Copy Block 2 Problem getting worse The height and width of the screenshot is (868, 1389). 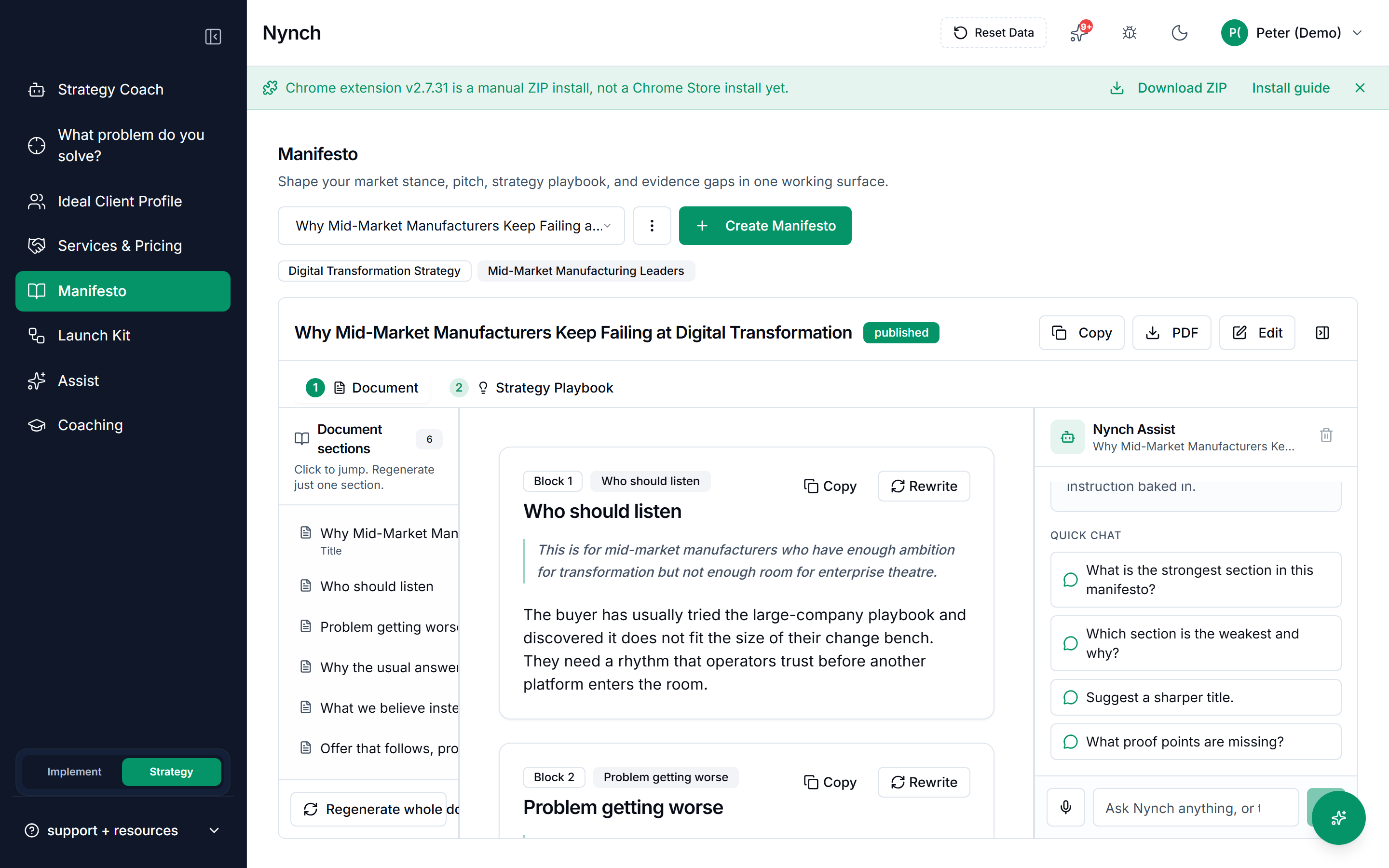click(x=830, y=782)
